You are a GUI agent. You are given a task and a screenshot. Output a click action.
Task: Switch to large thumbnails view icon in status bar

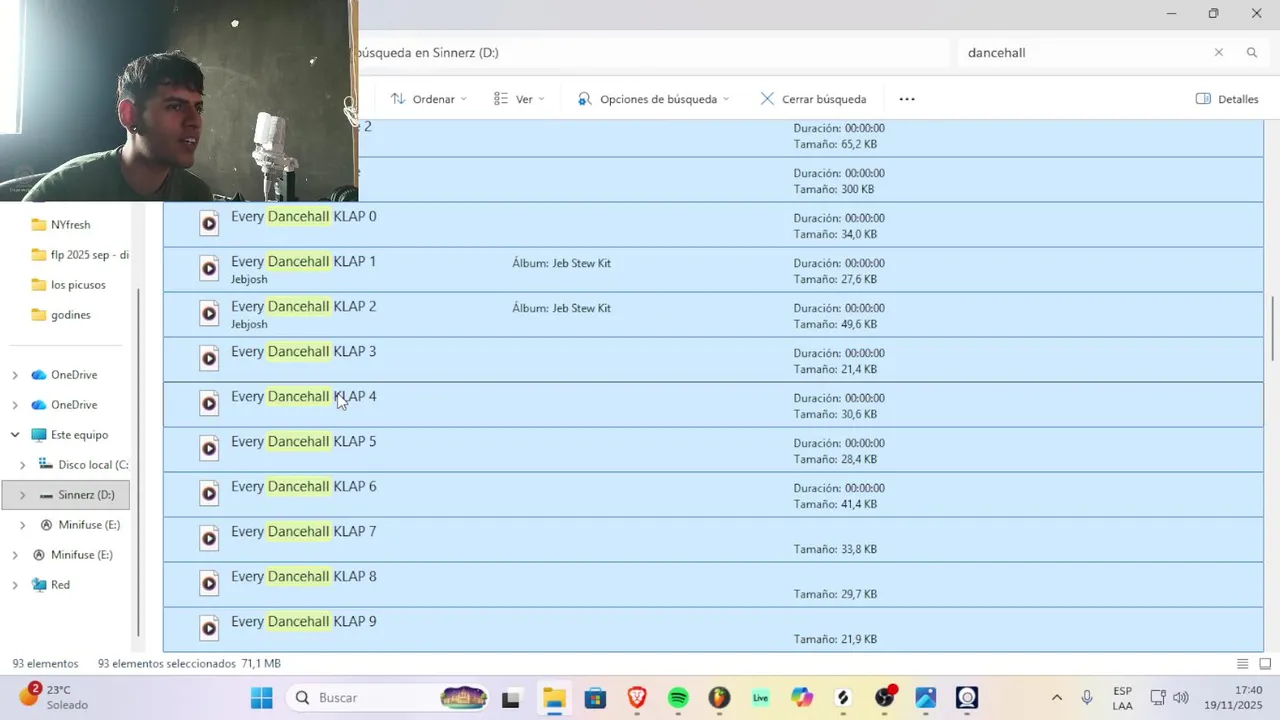pos(1265,664)
